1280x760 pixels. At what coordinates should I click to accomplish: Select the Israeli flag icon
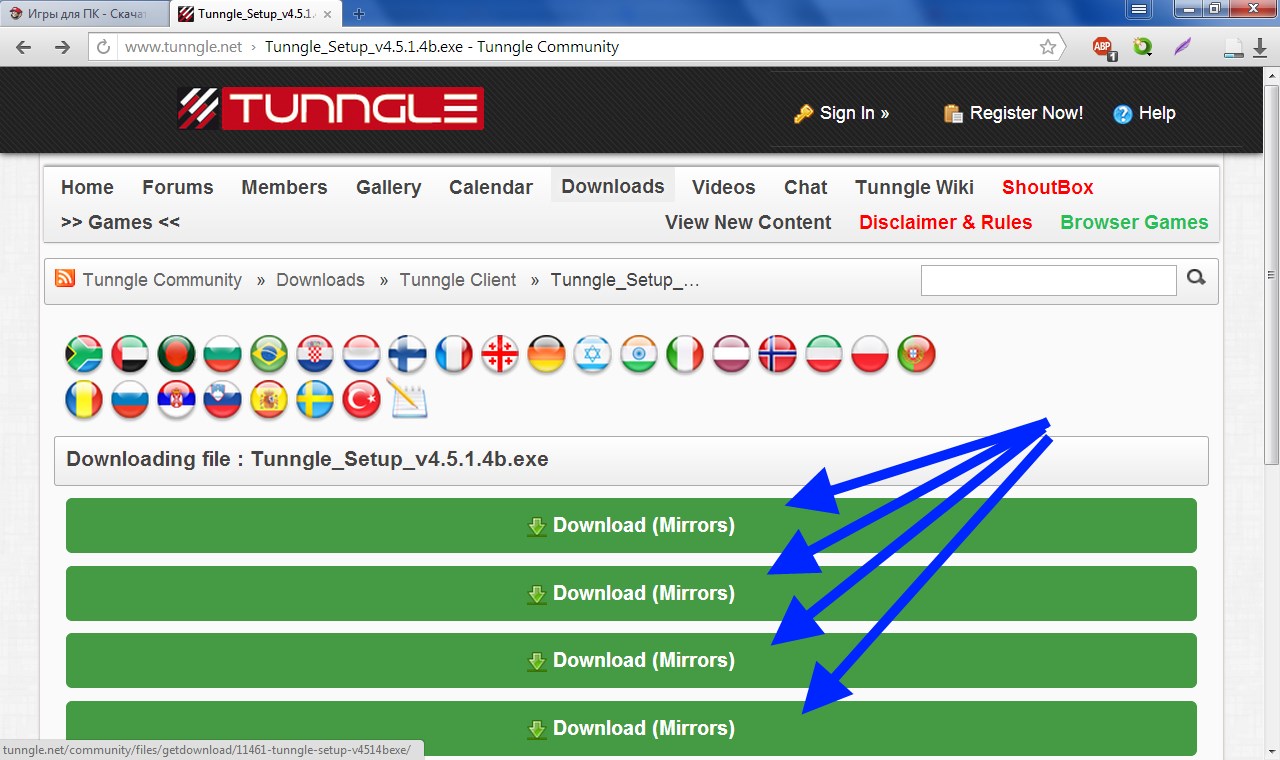pyautogui.click(x=592, y=354)
